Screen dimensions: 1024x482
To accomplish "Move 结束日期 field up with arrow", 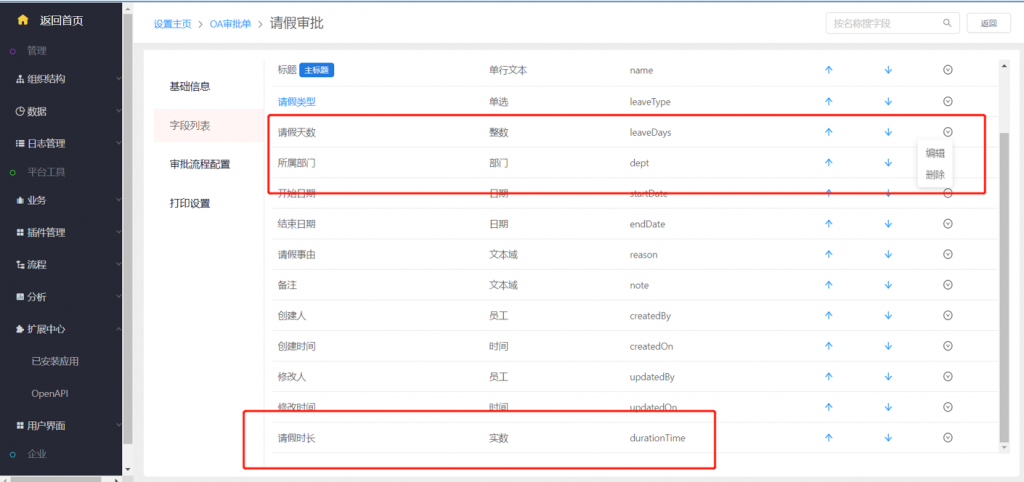I will point(828,224).
